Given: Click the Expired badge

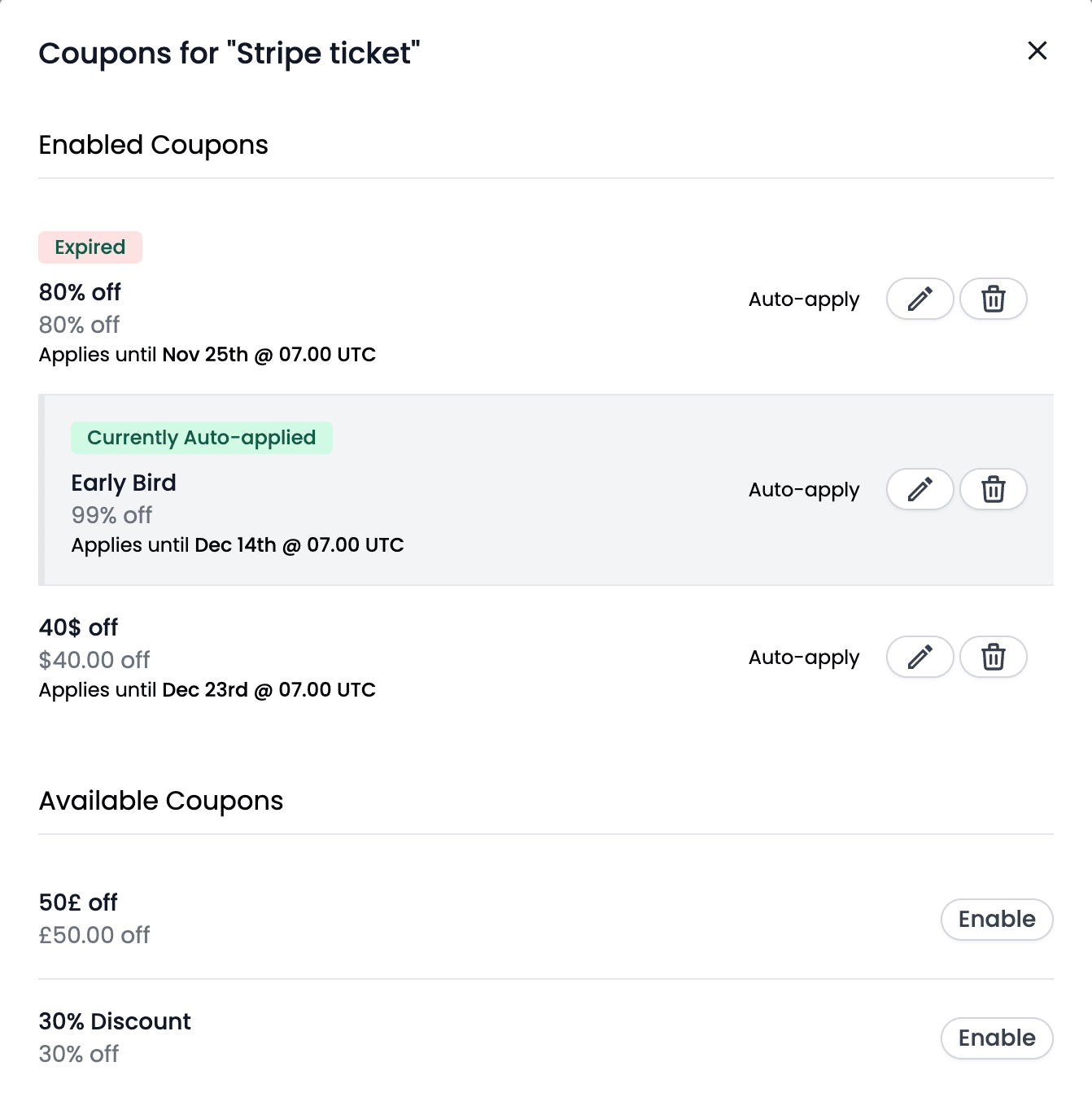Looking at the screenshot, I should [90, 247].
